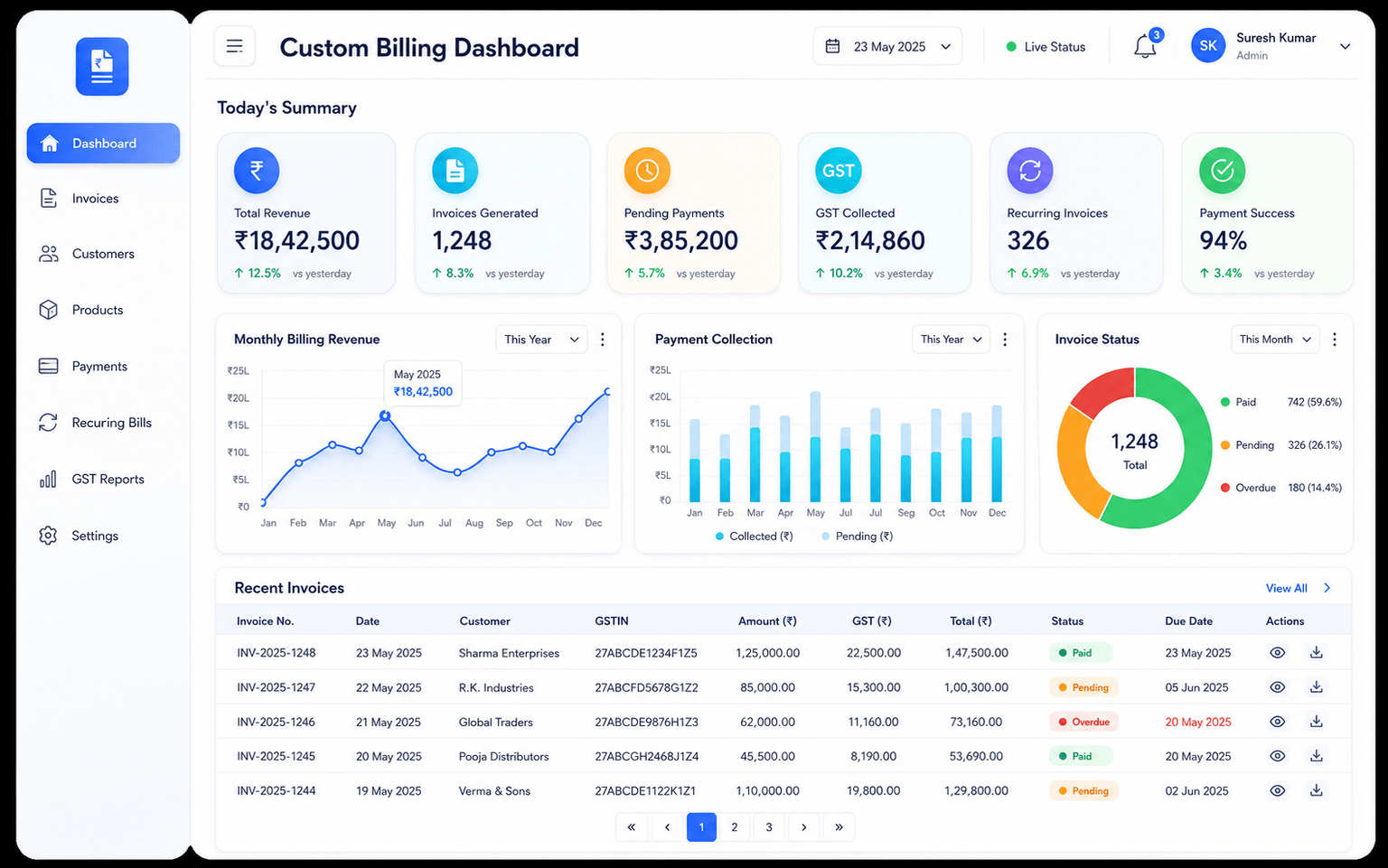Click customer Sharma Enterprises
This screenshot has width=1388, height=868.
click(509, 653)
